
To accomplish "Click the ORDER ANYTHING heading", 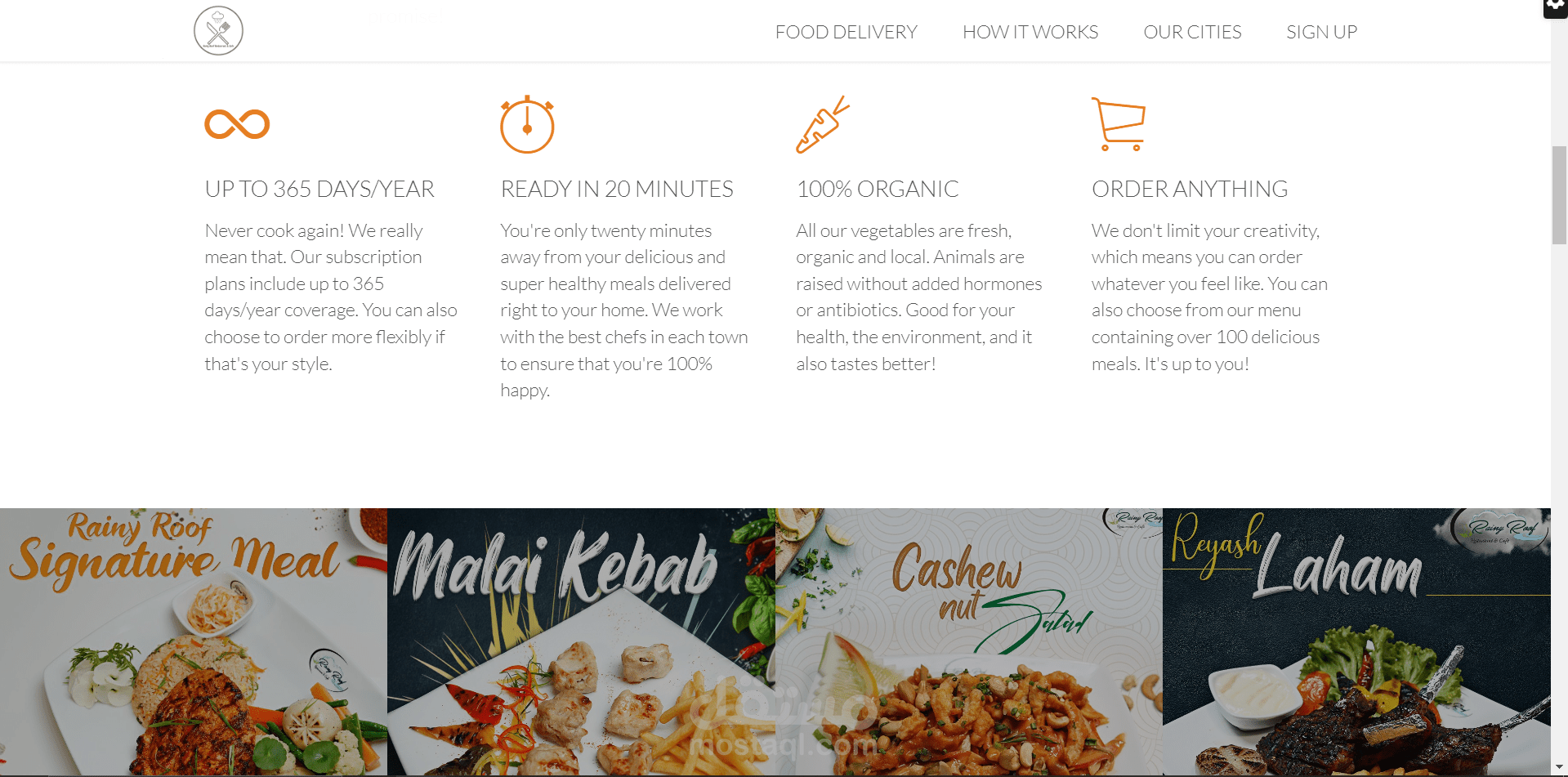I will pyautogui.click(x=1190, y=189).
